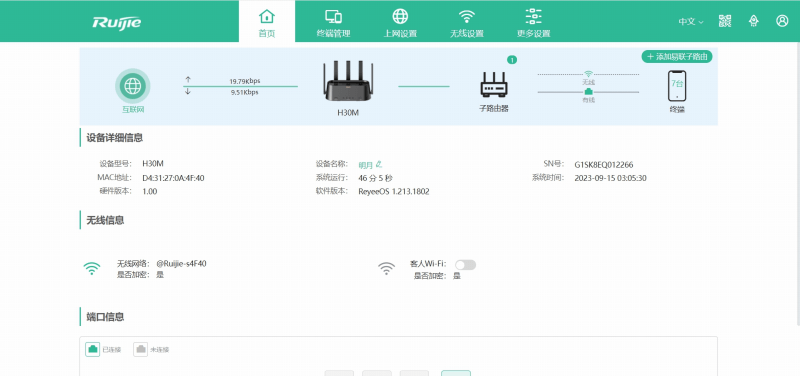Screen dimensions: 800x376
Task: Click the 互联网 globe icon
Action: click(133, 86)
